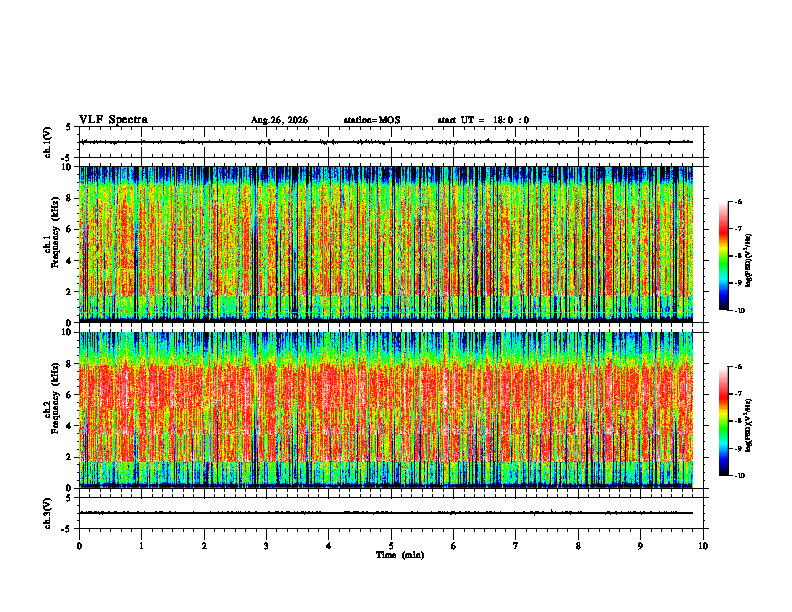
Task: Click the "start UT = 18:0 :0" header text
Action: [x=483, y=120]
